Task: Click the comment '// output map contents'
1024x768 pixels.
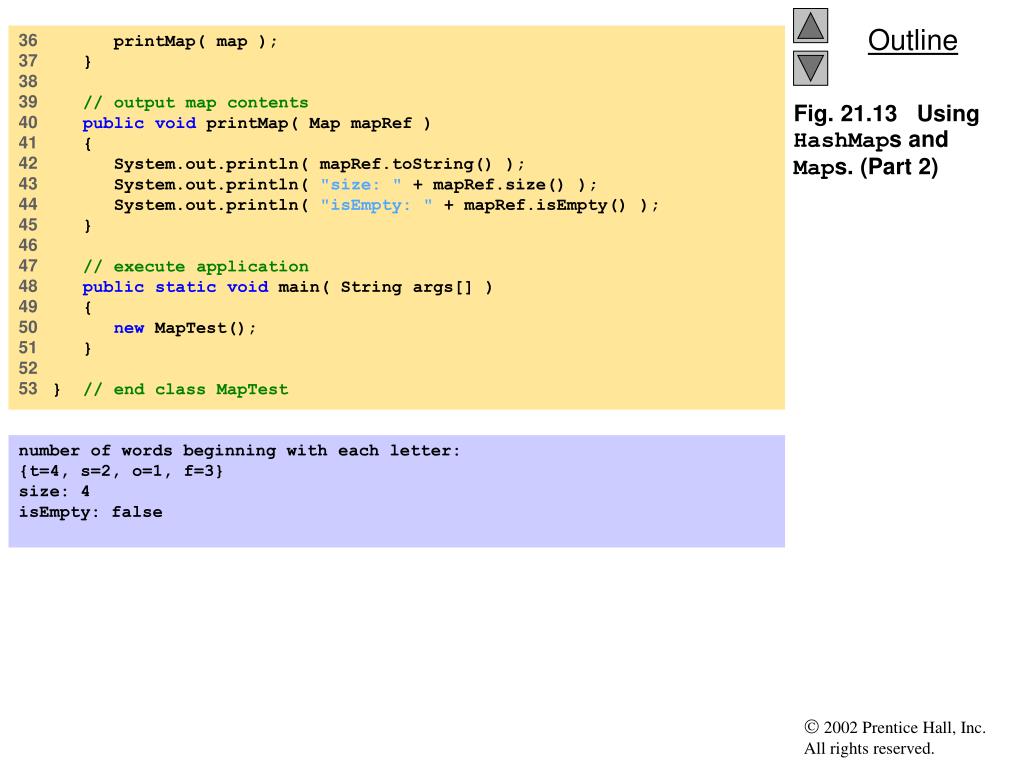Action: click(x=195, y=103)
